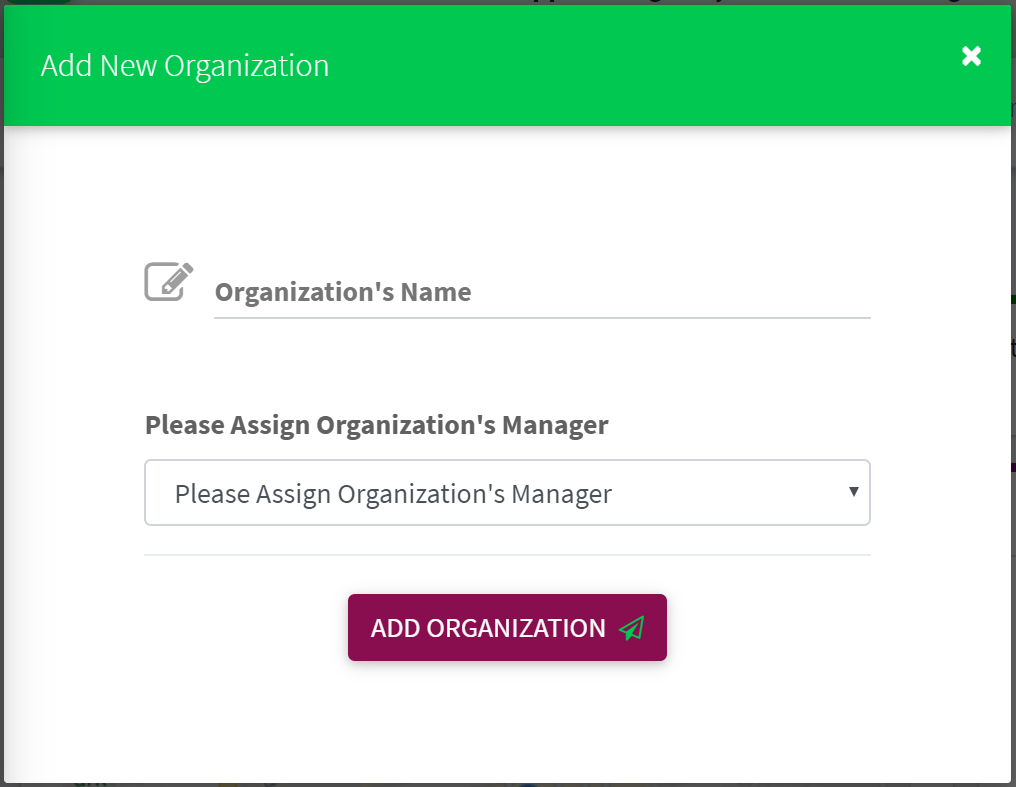
Task: Click the bold manager heading text
Action: point(376,425)
